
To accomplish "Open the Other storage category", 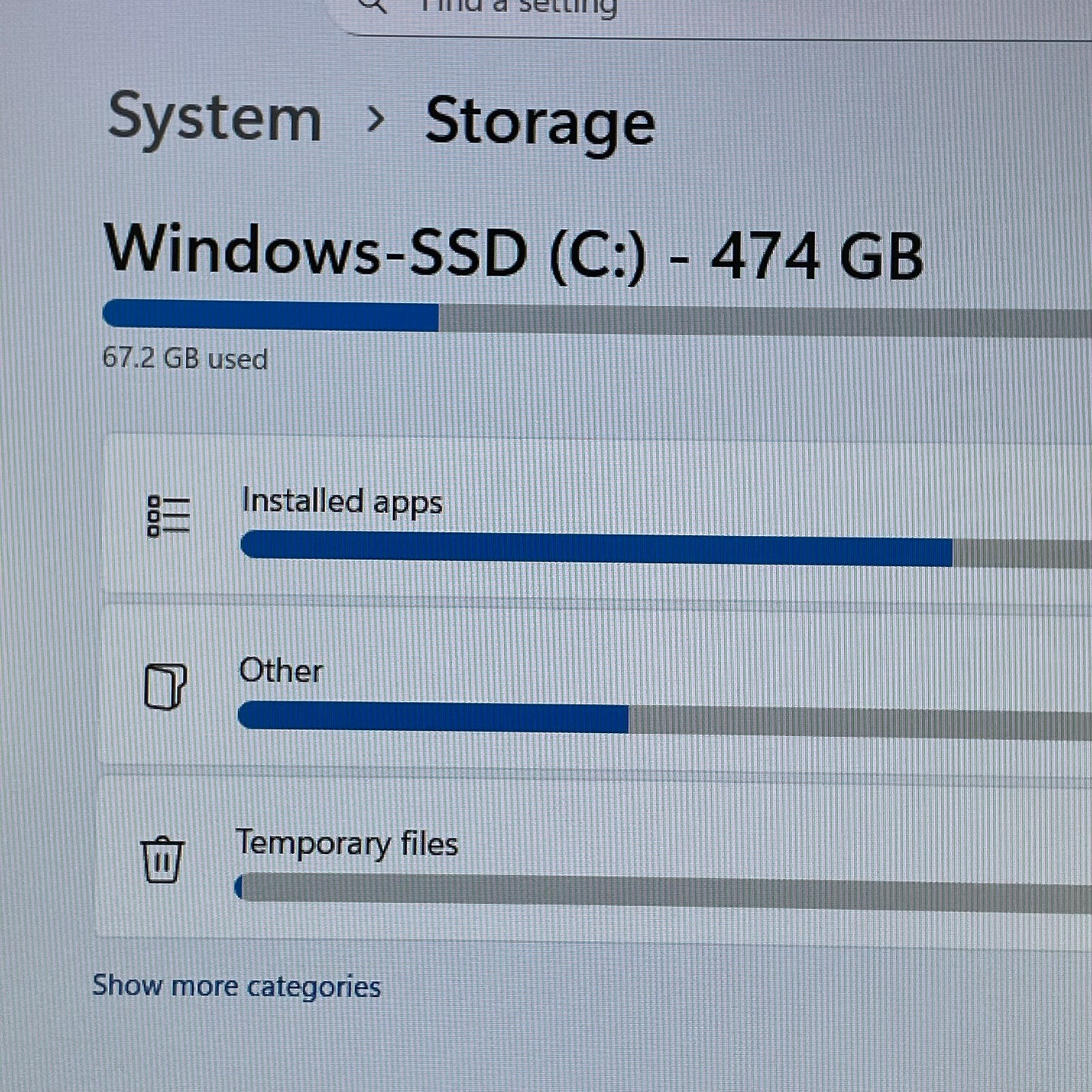I will tap(281, 670).
